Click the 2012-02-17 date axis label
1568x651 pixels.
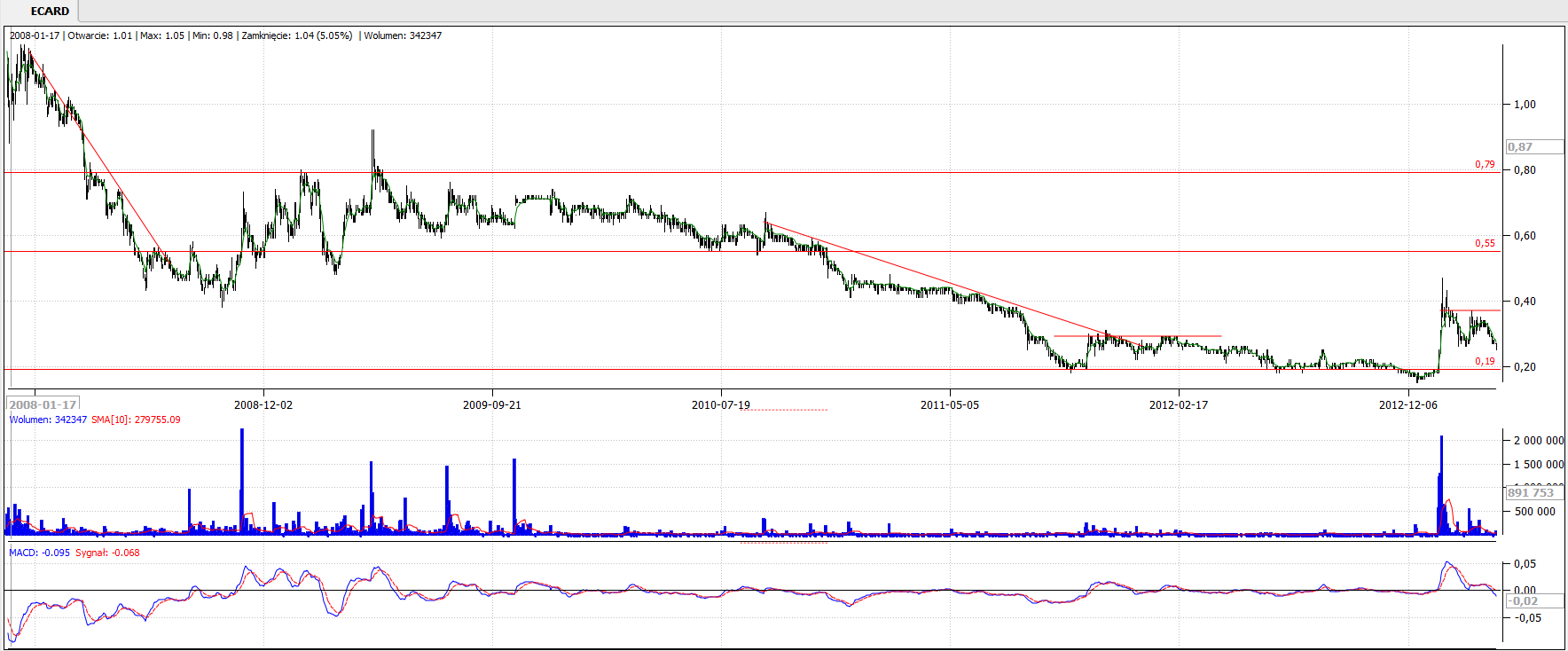[1179, 405]
